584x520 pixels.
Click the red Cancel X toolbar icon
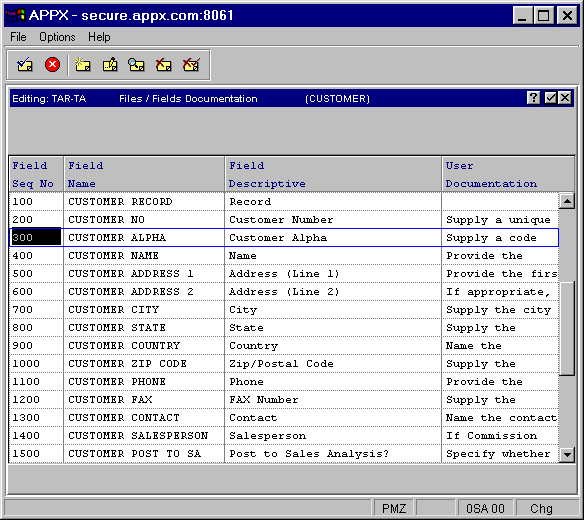pos(53,64)
